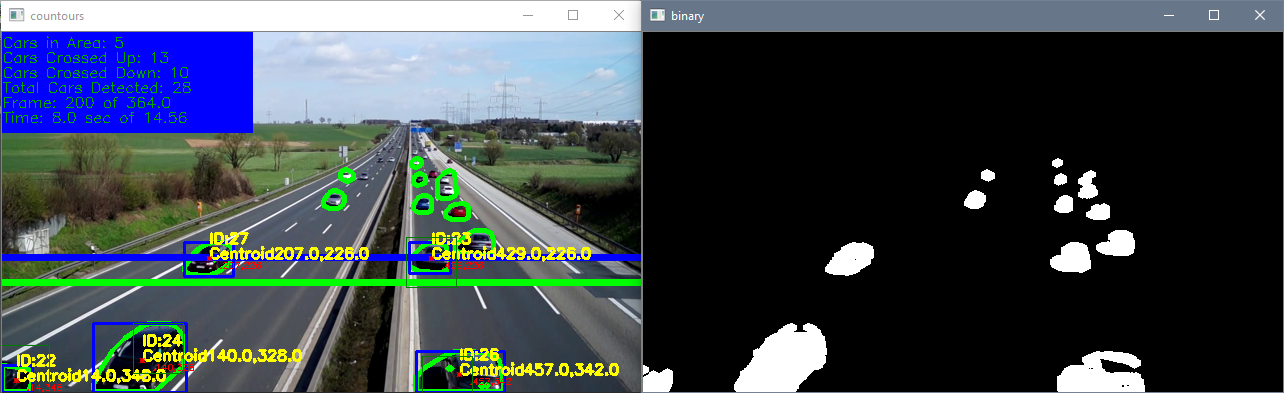Select the binary title bar text
The height and width of the screenshot is (393, 1284).
point(690,16)
